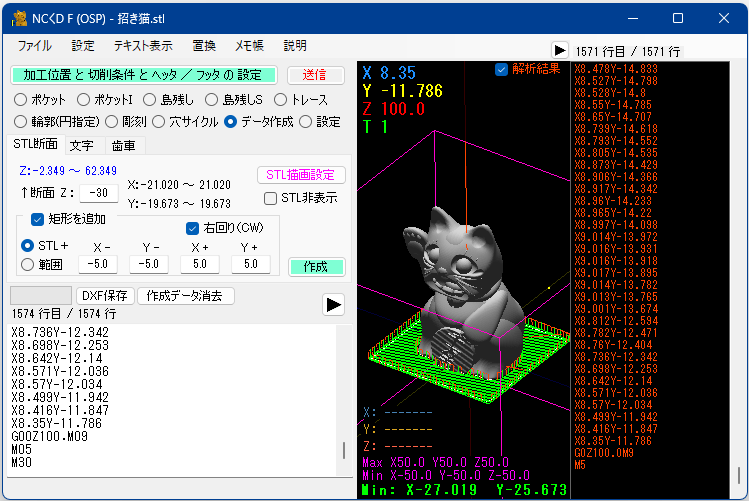
Task: Click the play arrow beside the 作成データ消去 button
Action: [333, 305]
